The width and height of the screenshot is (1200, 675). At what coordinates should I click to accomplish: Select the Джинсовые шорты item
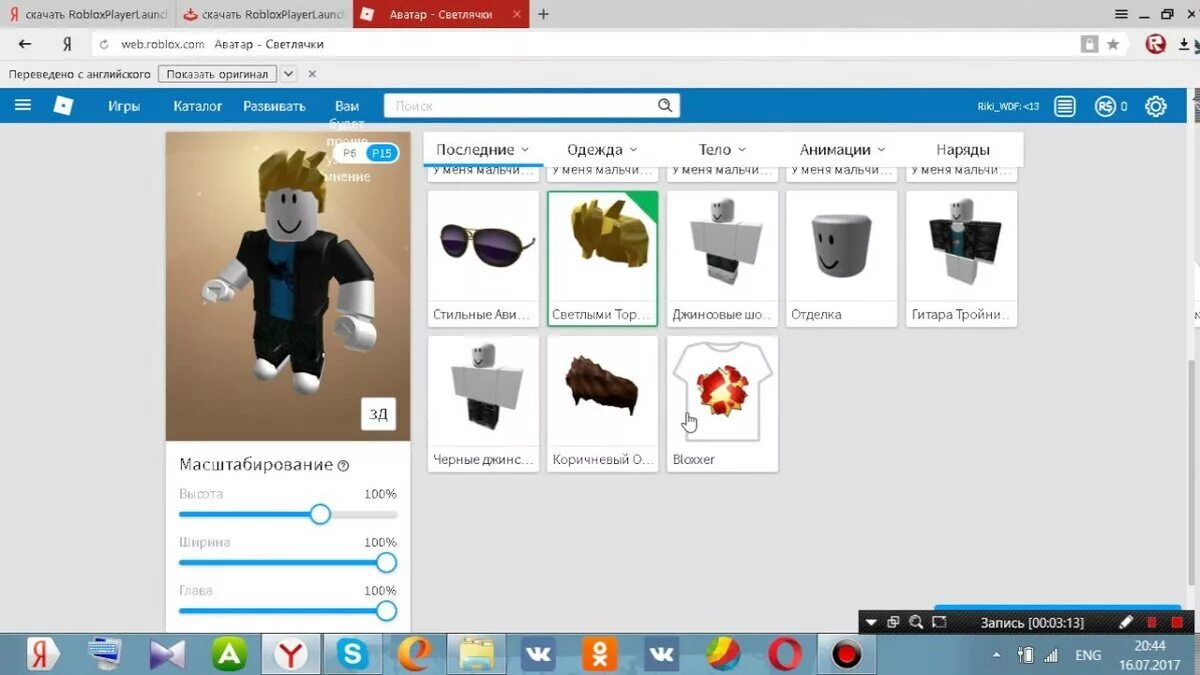722,258
